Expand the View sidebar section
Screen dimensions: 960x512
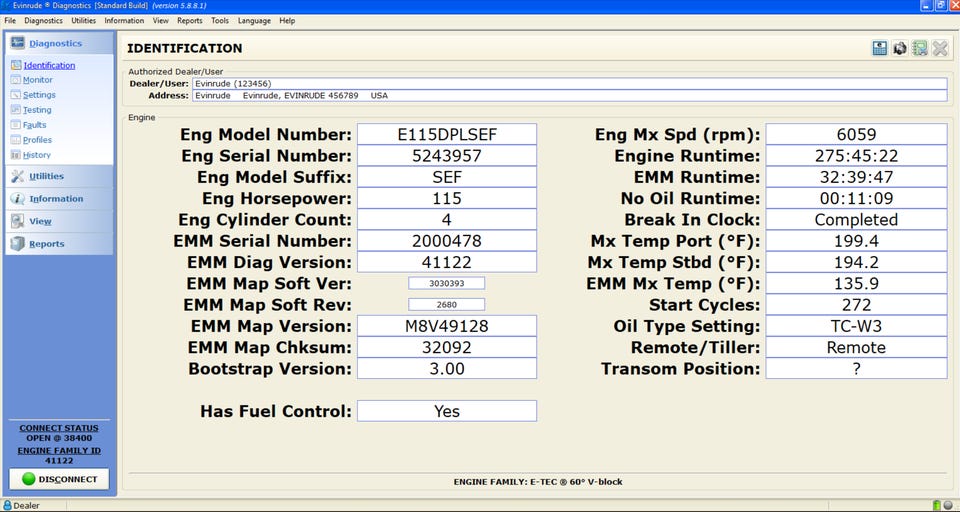58,221
